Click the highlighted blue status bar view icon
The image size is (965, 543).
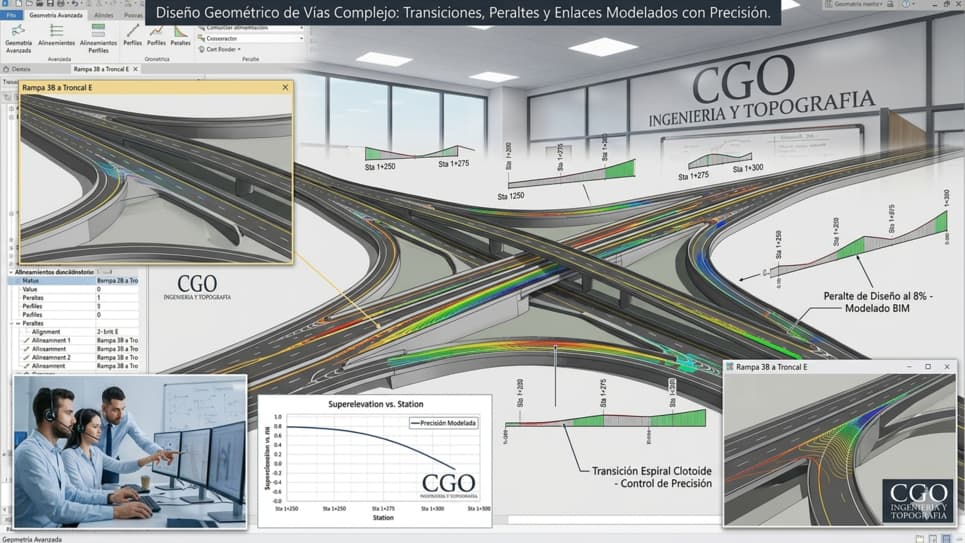947,539
